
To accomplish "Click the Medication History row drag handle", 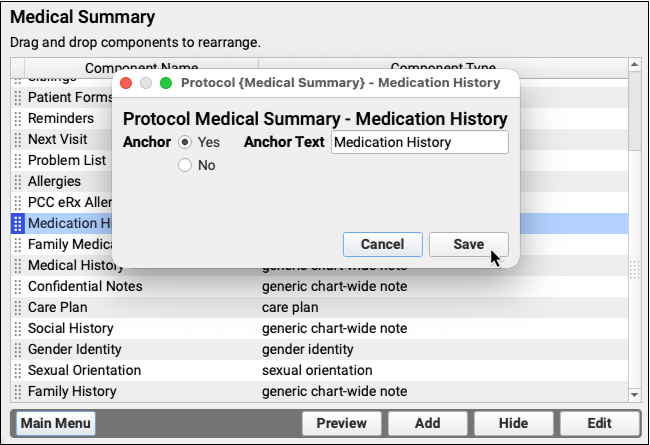I will tap(18, 224).
